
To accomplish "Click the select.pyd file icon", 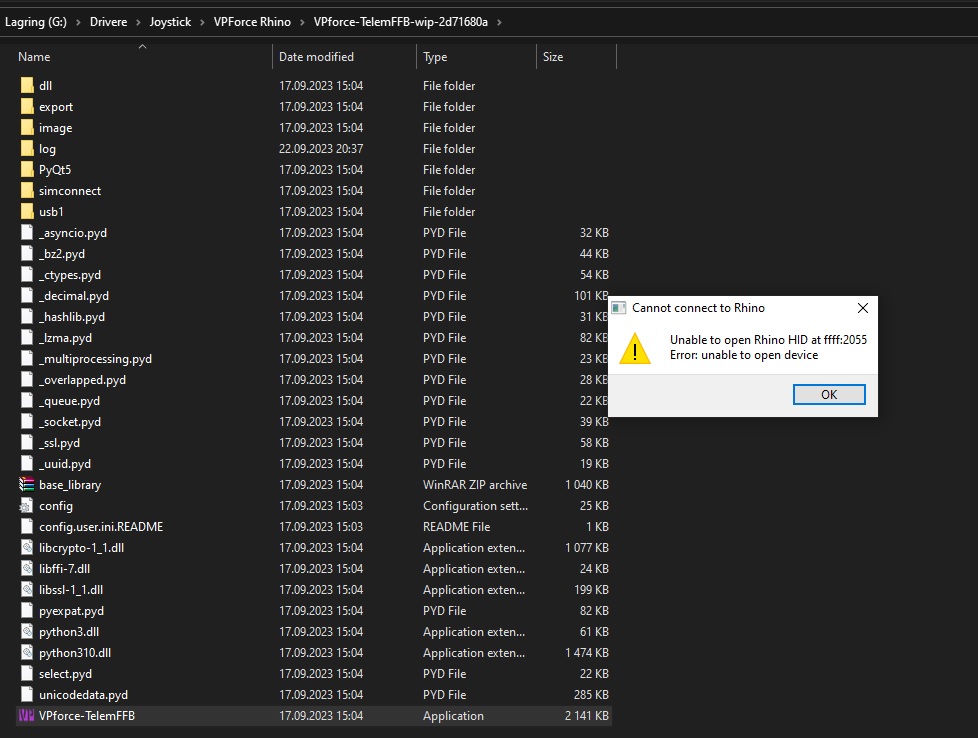I will point(27,673).
